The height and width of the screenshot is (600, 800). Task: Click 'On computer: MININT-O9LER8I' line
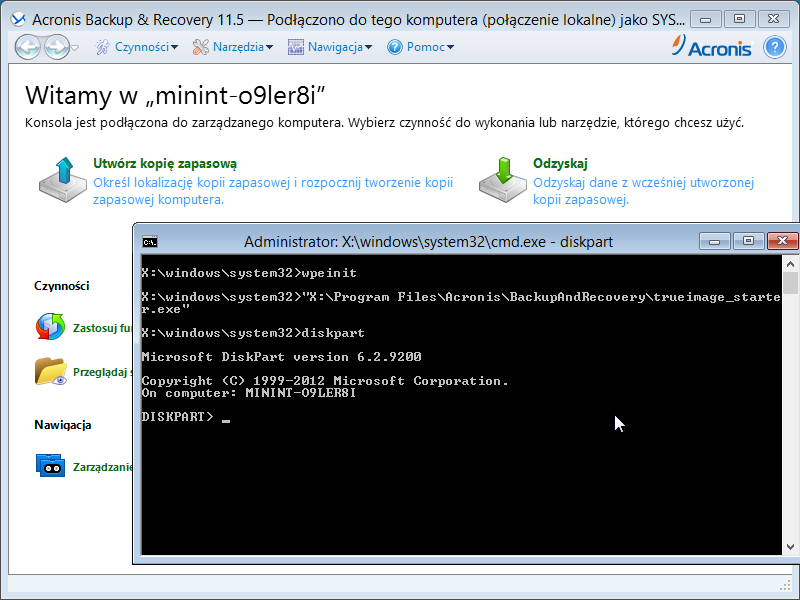point(248,393)
